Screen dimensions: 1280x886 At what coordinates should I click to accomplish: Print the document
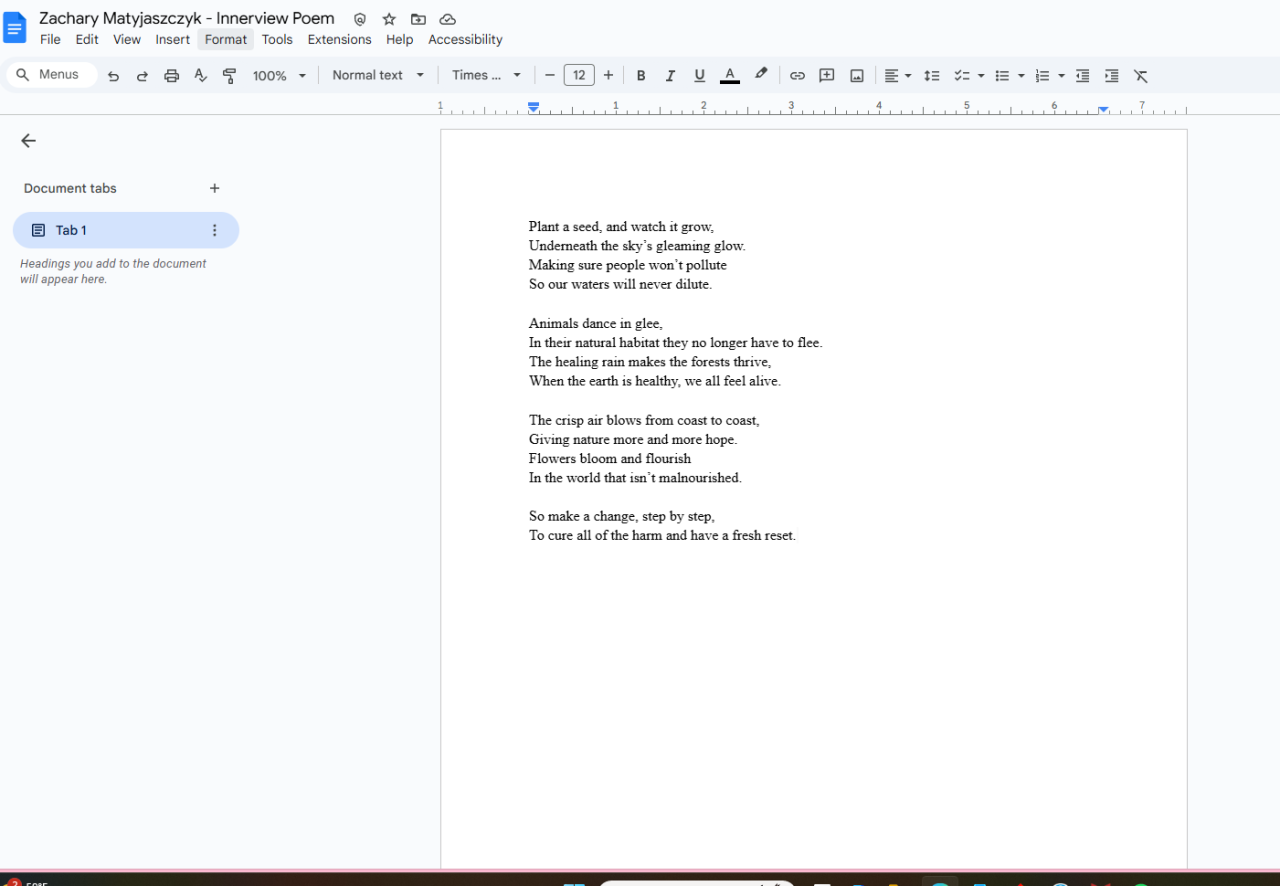tap(171, 75)
